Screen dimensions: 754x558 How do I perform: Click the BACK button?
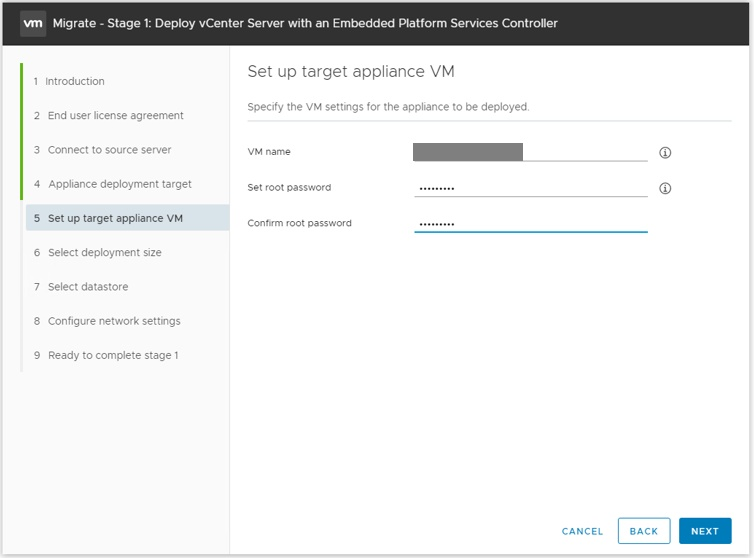point(644,531)
